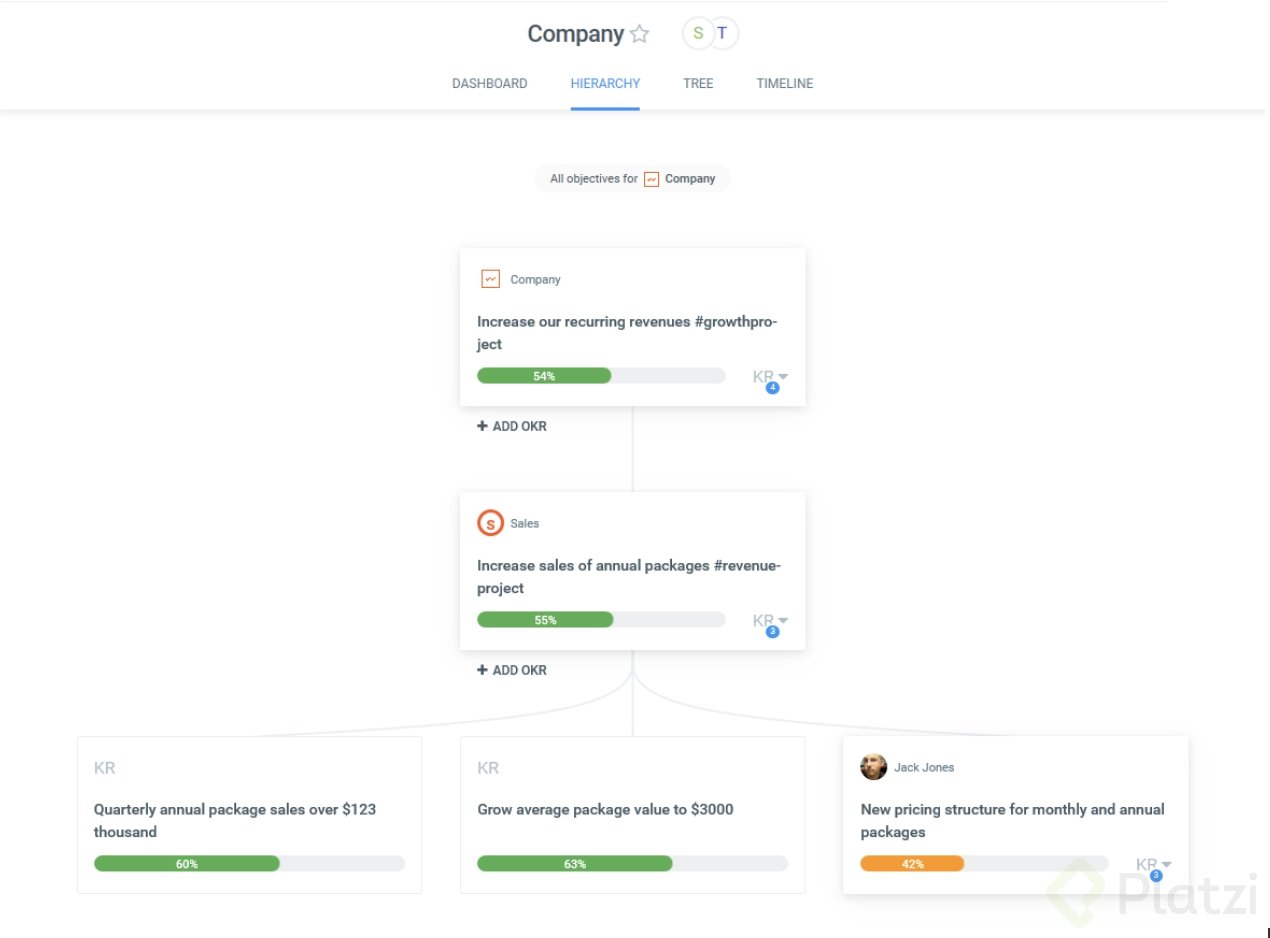This screenshot has width=1270, height=938.
Task: Click the orange 42% progress bar
Action: click(984, 864)
